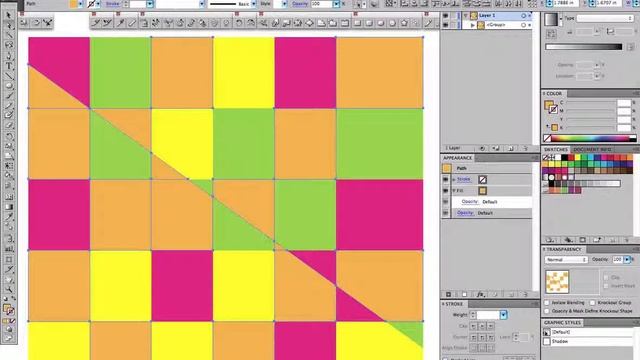640x360 pixels.
Task: Click the Opacity value field in control bar
Action: [x=321, y=4]
